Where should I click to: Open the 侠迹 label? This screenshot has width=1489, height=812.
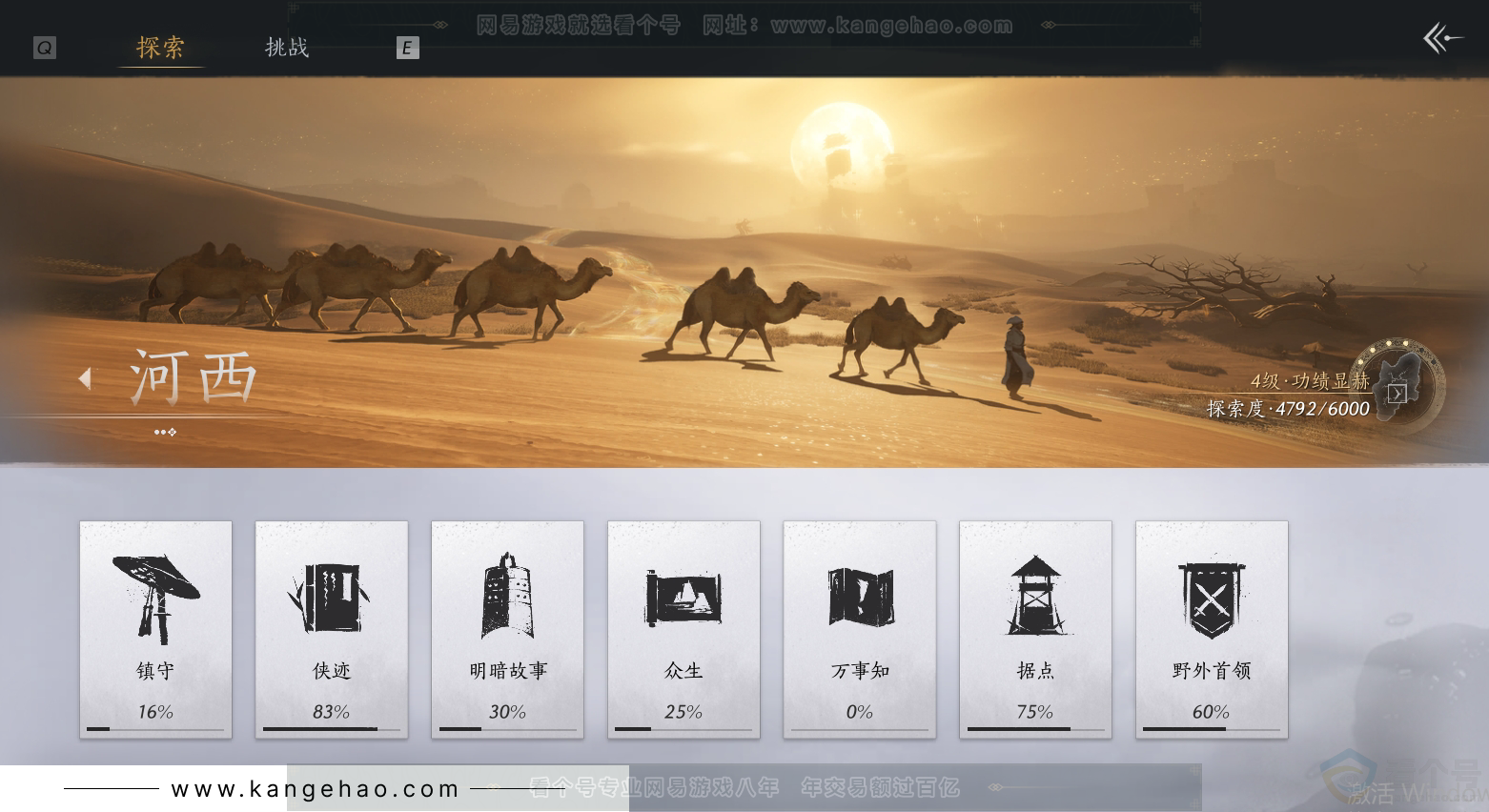[332, 671]
